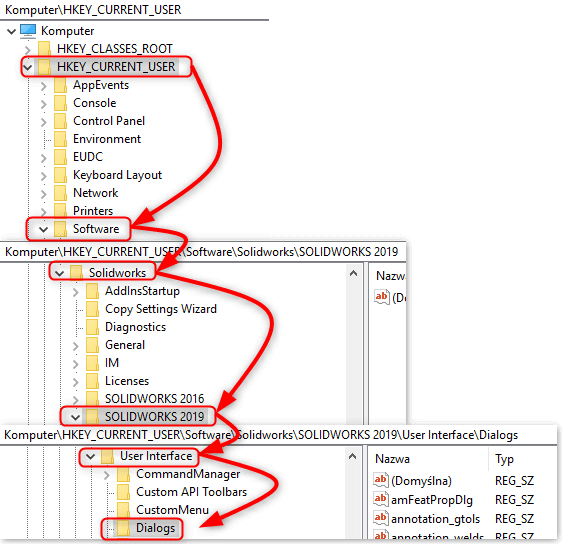
Task: Click the address bar ending in SOLIDWORKS 2019
Action: coord(203,252)
